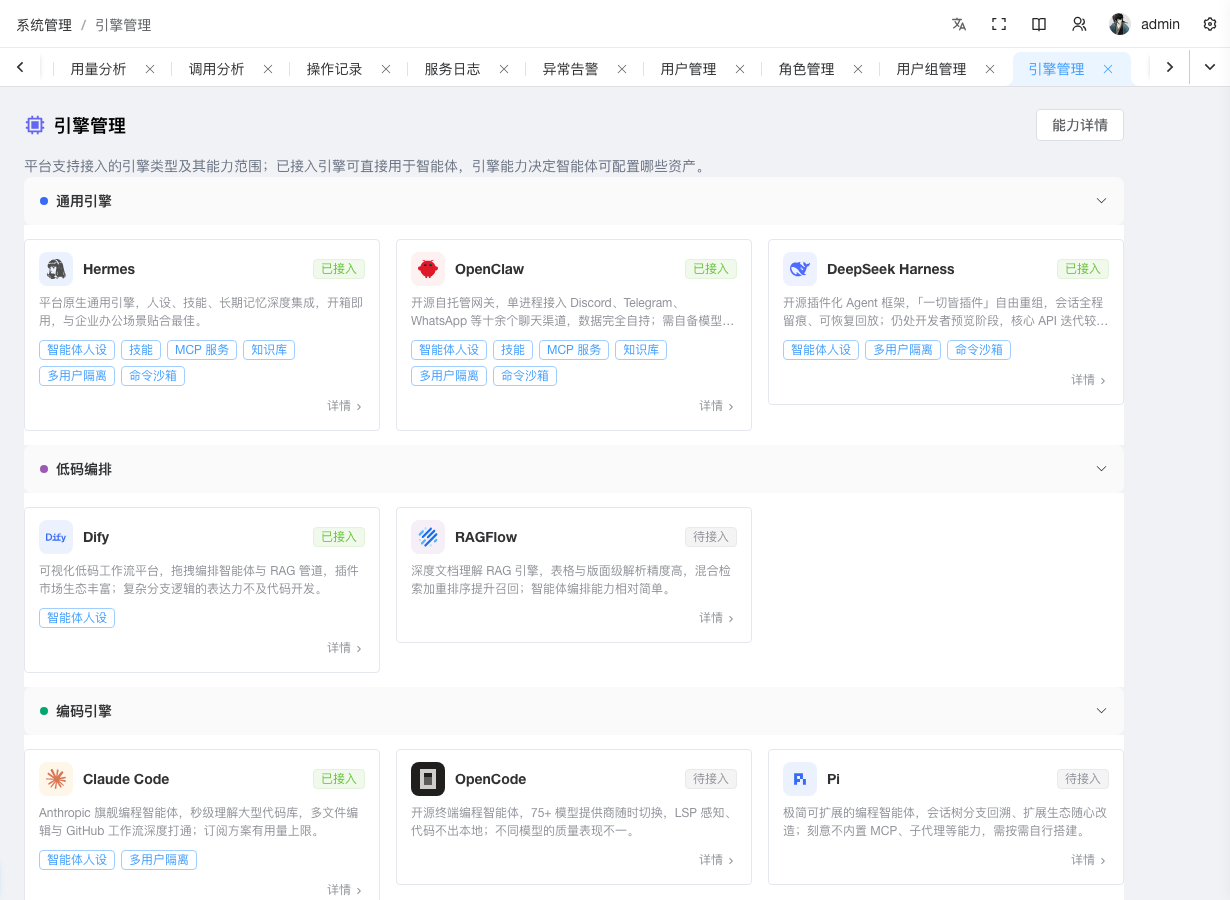Open 详情 for Dify card

pyautogui.click(x=345, y=648)
